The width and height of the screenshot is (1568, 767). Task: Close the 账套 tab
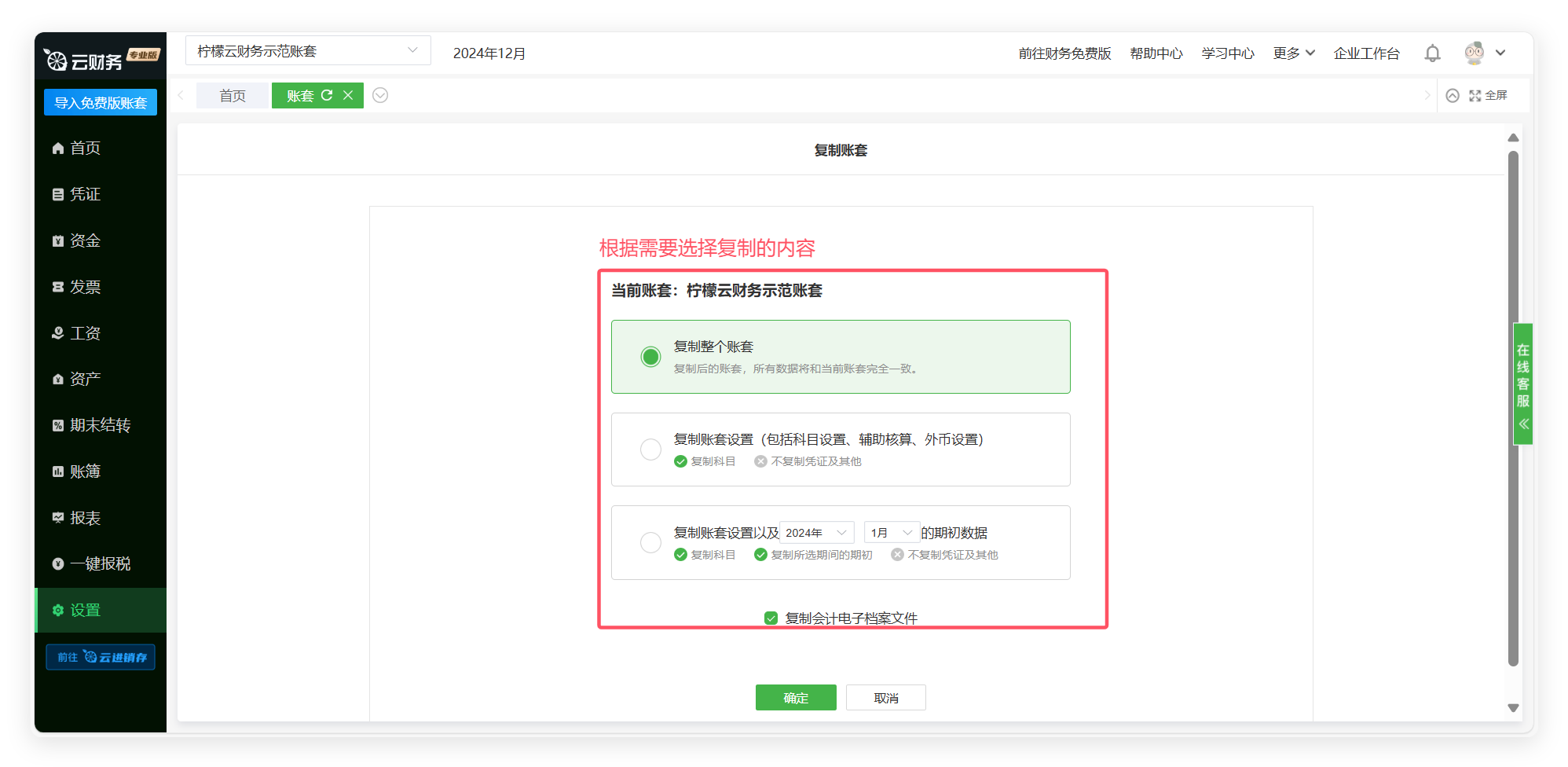point(348,95)
